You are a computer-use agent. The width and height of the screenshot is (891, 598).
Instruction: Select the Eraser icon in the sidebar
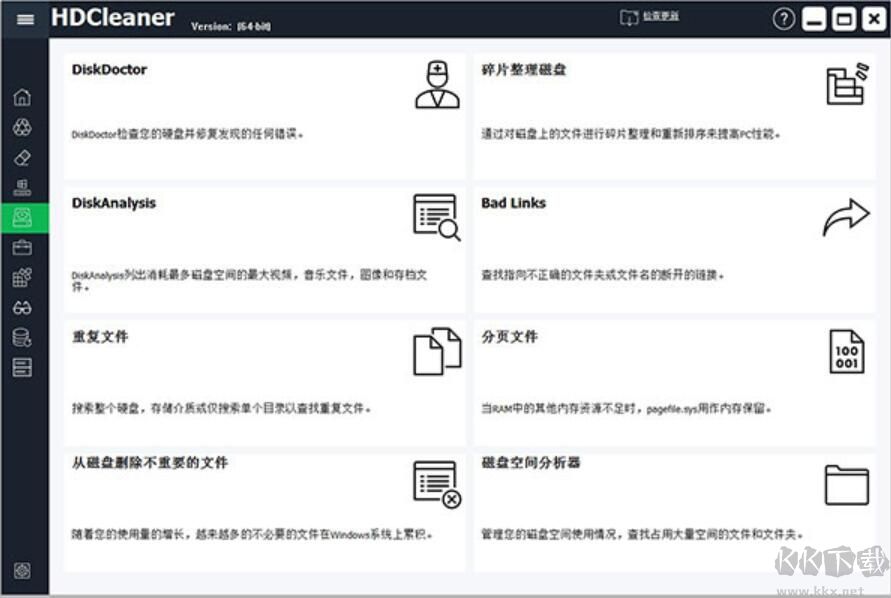pos(22,157)
